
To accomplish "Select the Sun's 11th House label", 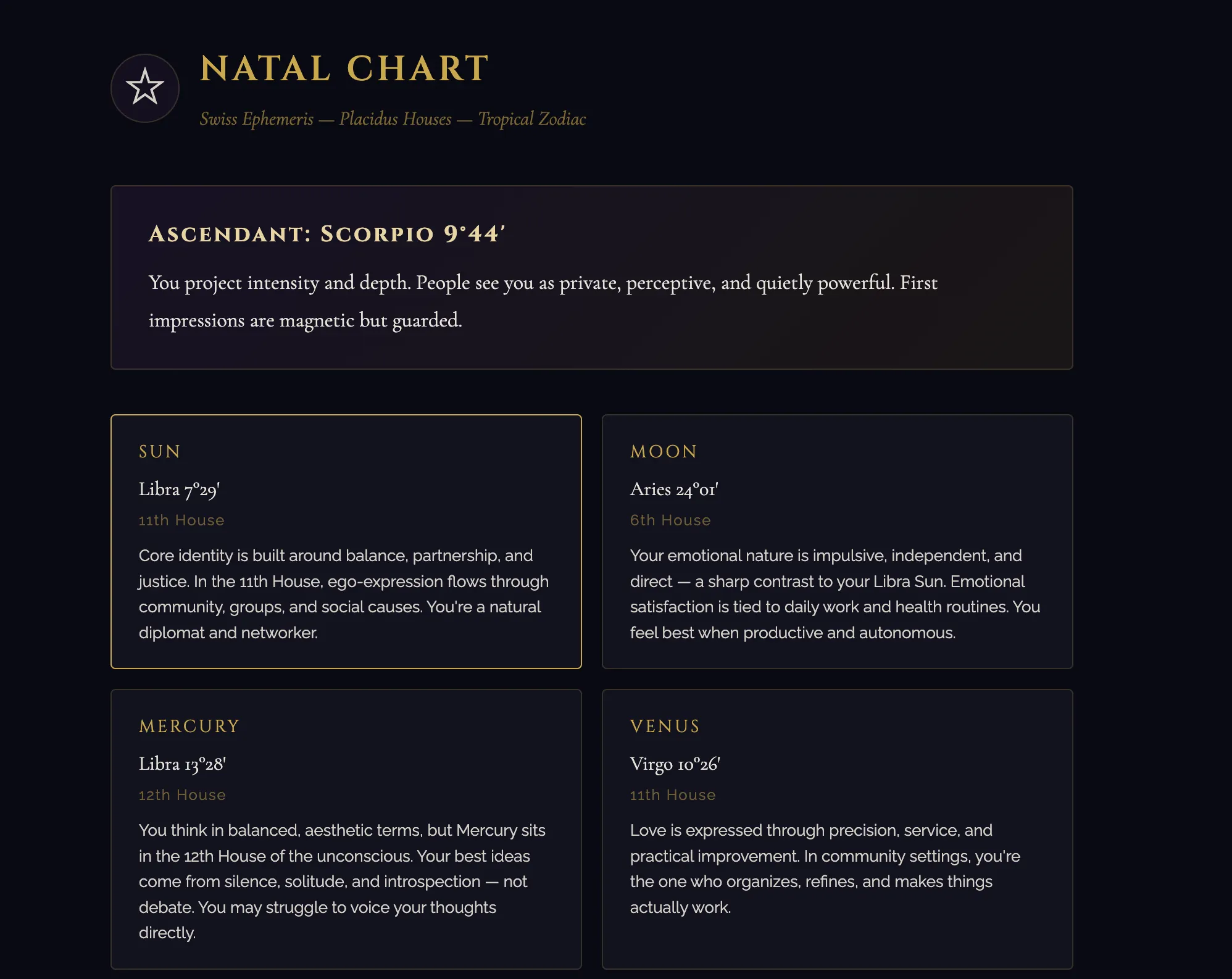I will (181, 520).
